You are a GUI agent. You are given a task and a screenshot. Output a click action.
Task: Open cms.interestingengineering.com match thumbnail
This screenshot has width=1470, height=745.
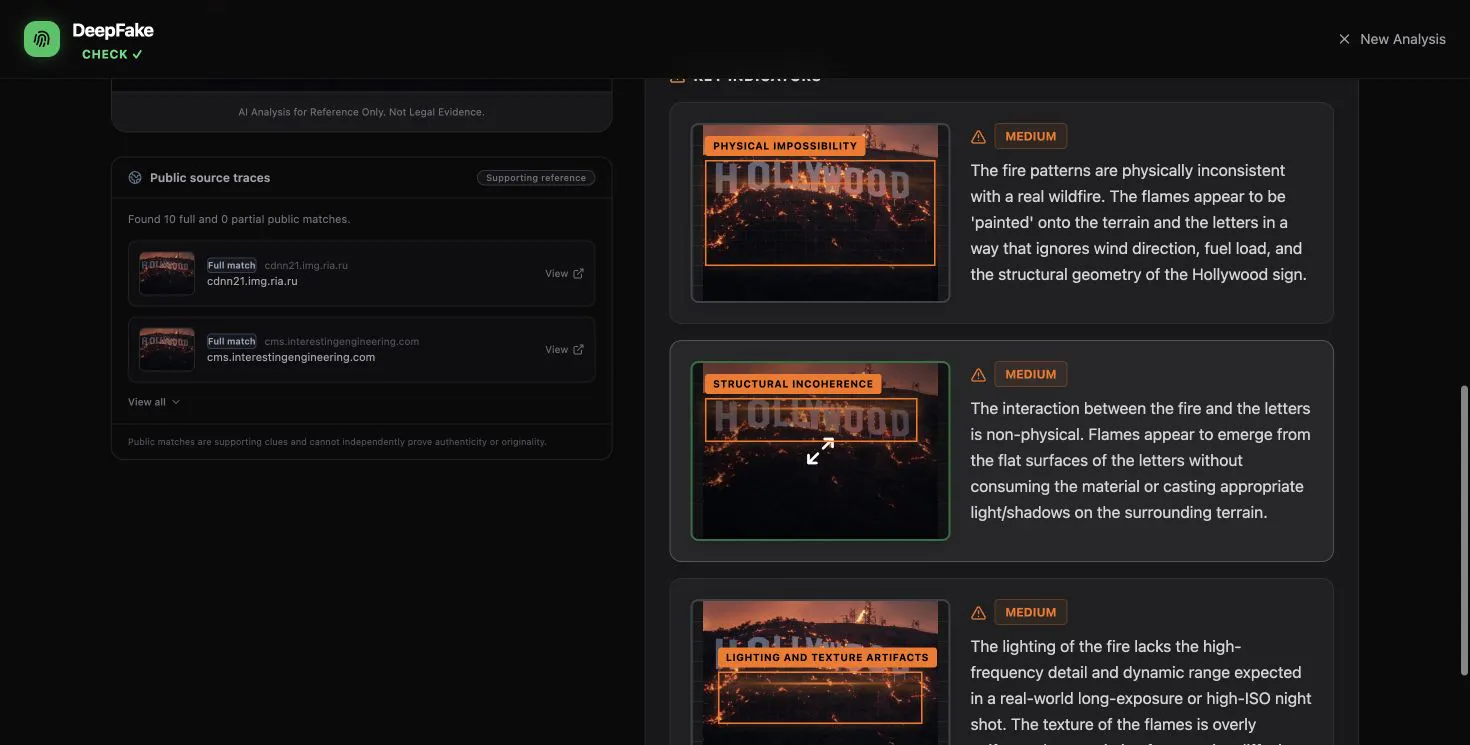[x=167, y=349]
